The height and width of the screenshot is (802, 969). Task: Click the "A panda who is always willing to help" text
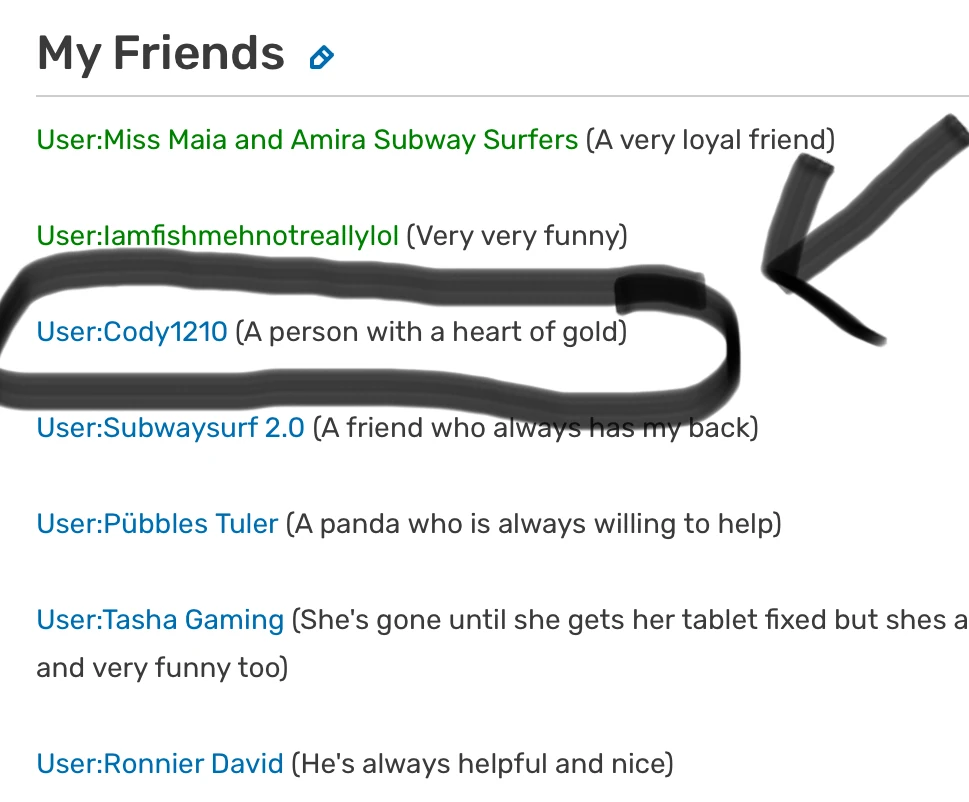click(x=533, y=523)
